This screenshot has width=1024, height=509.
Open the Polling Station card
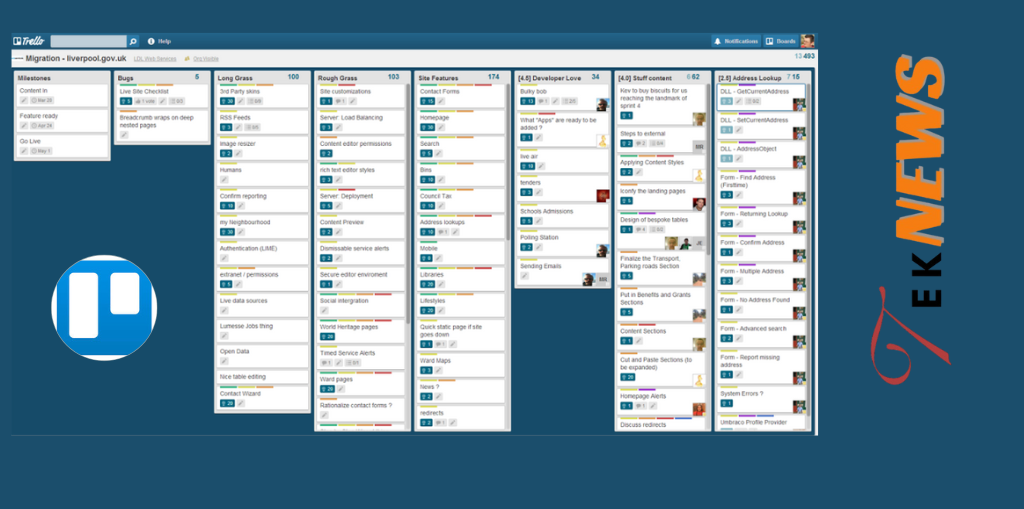click(x=562, y=242)
